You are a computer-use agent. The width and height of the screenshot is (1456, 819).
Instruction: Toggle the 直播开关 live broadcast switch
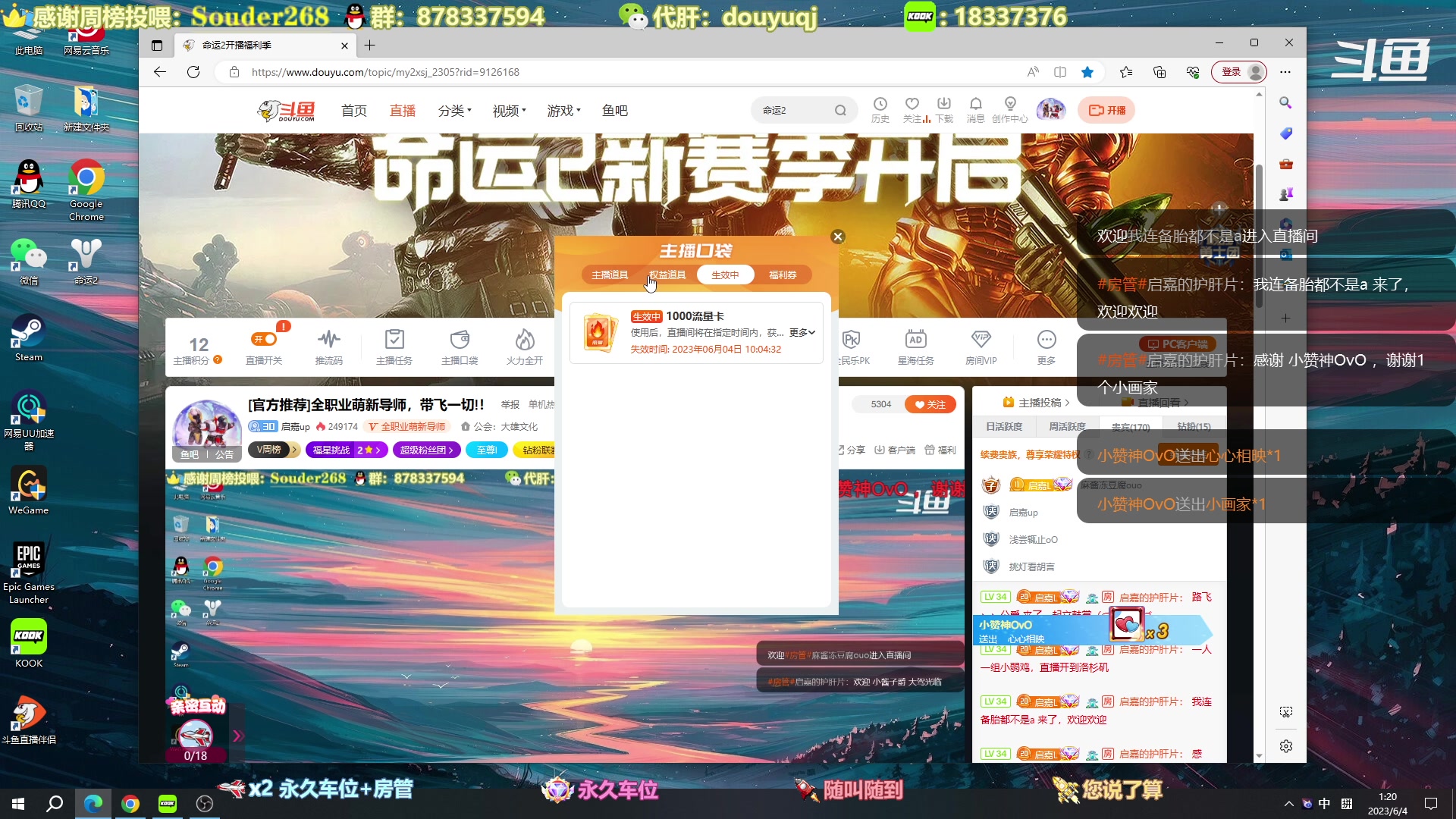[264, 339]
